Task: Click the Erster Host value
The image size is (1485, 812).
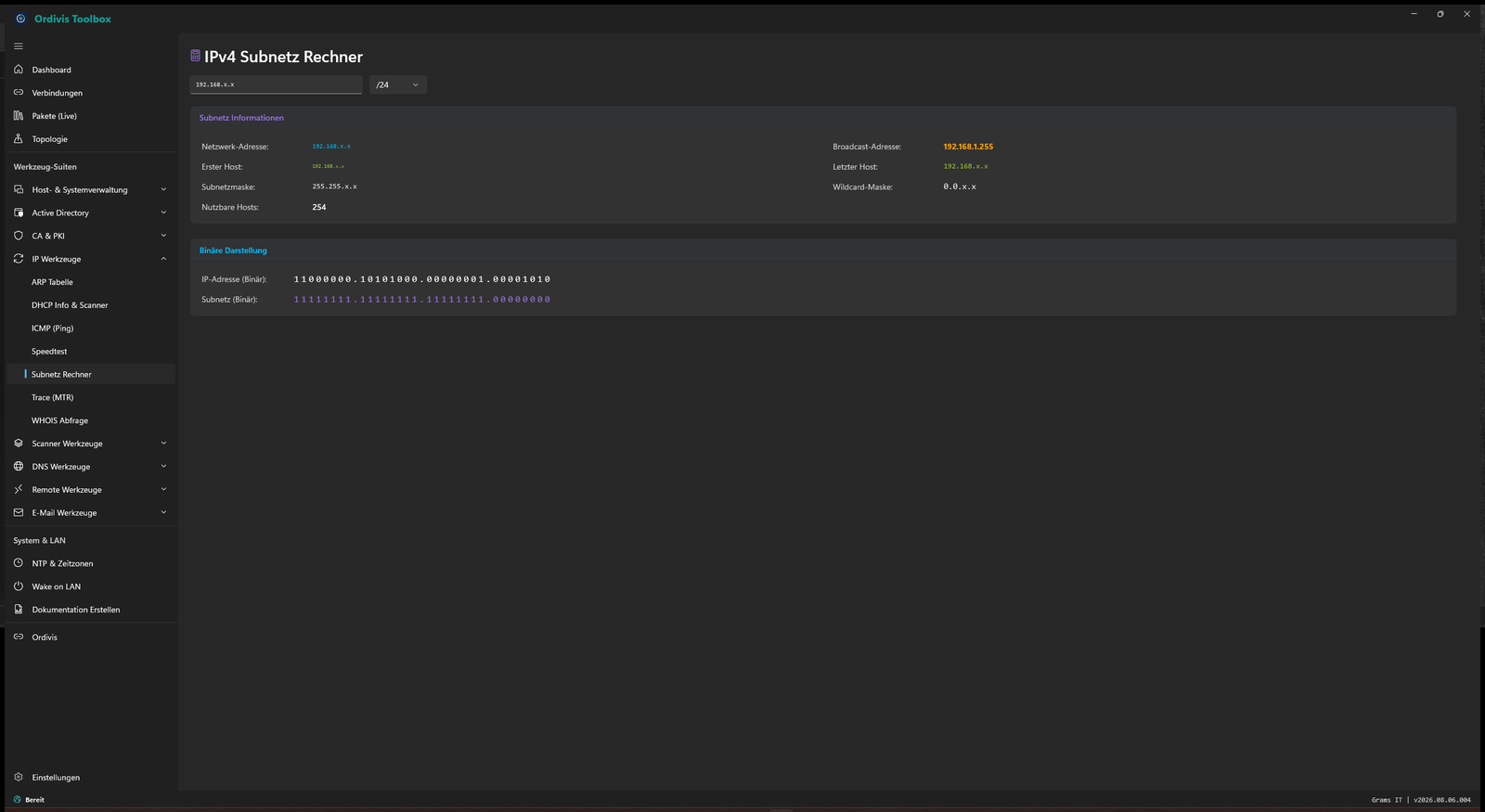Action: pyautogui.click(x=328, y=166)
